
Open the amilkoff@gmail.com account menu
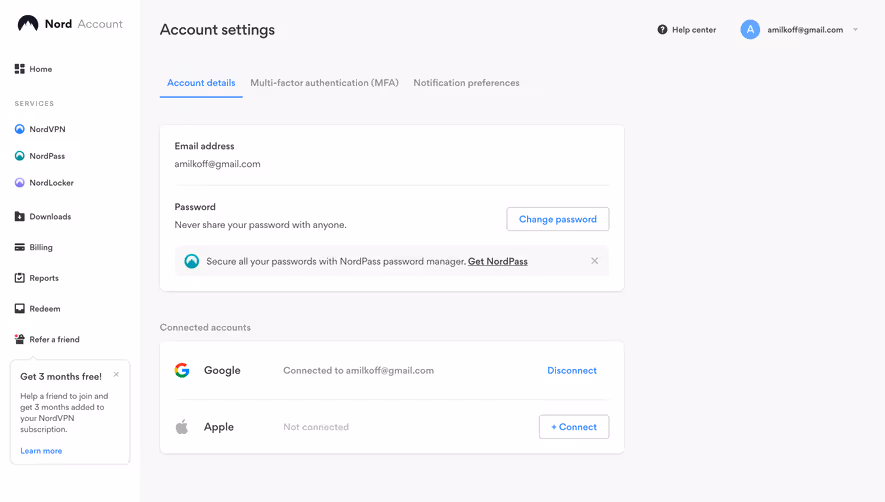(805, 29)
